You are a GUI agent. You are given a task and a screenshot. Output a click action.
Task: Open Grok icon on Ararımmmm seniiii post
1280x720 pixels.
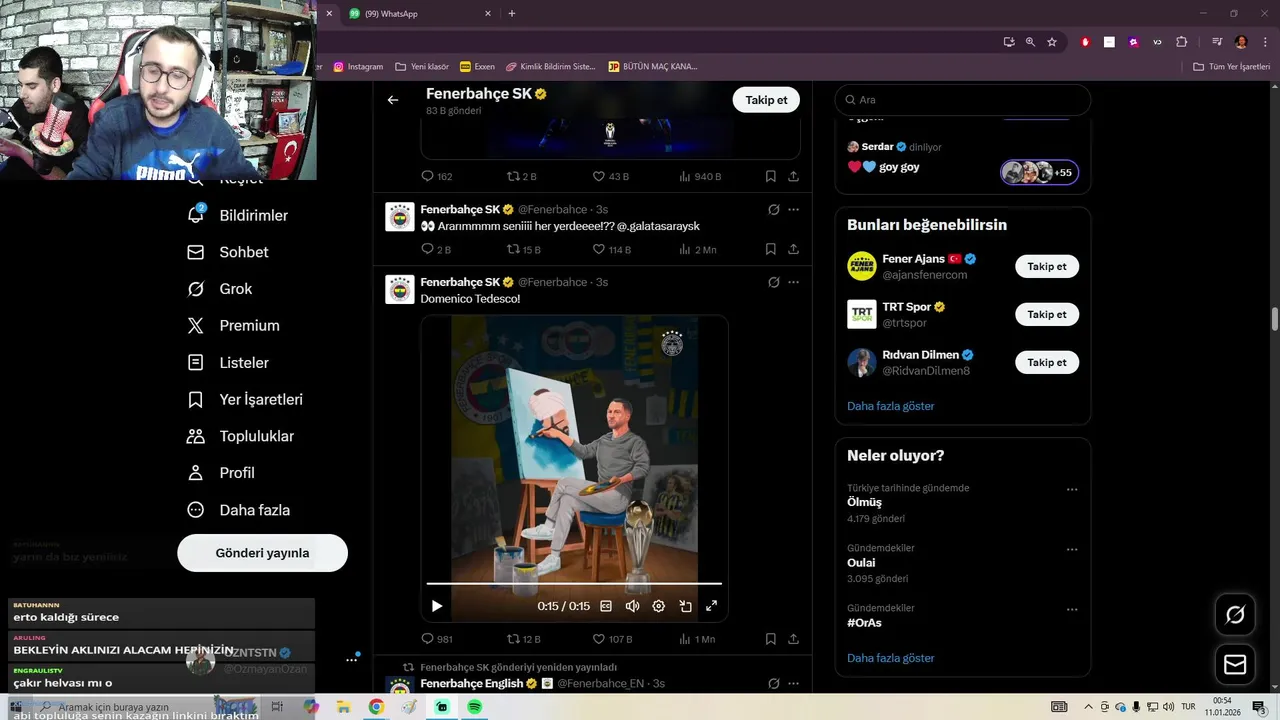(773, 210)
